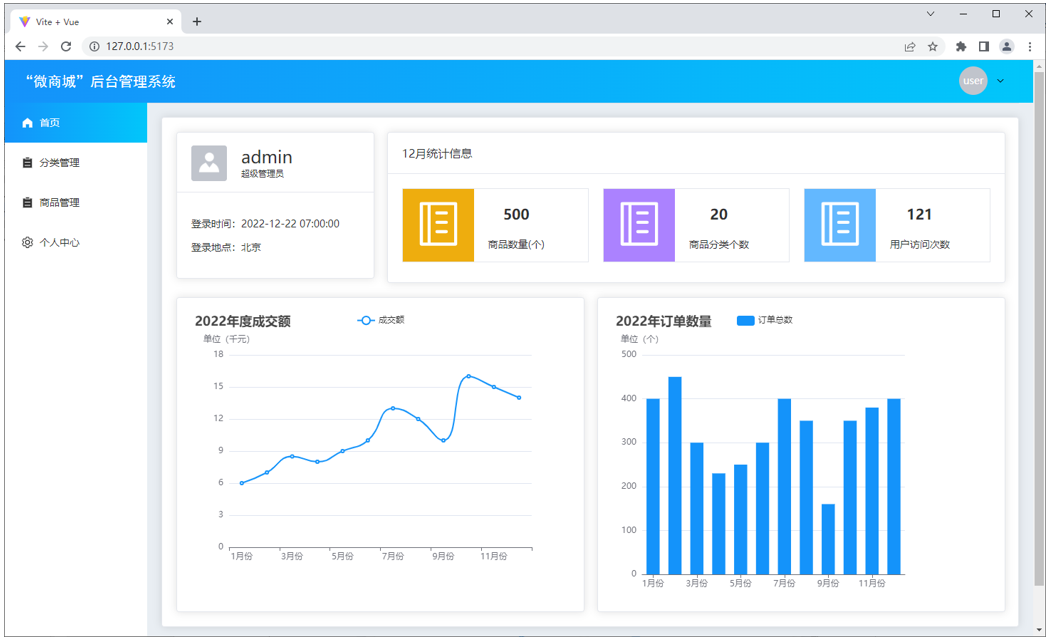Reload the page with refresh button

pos(66,46)
